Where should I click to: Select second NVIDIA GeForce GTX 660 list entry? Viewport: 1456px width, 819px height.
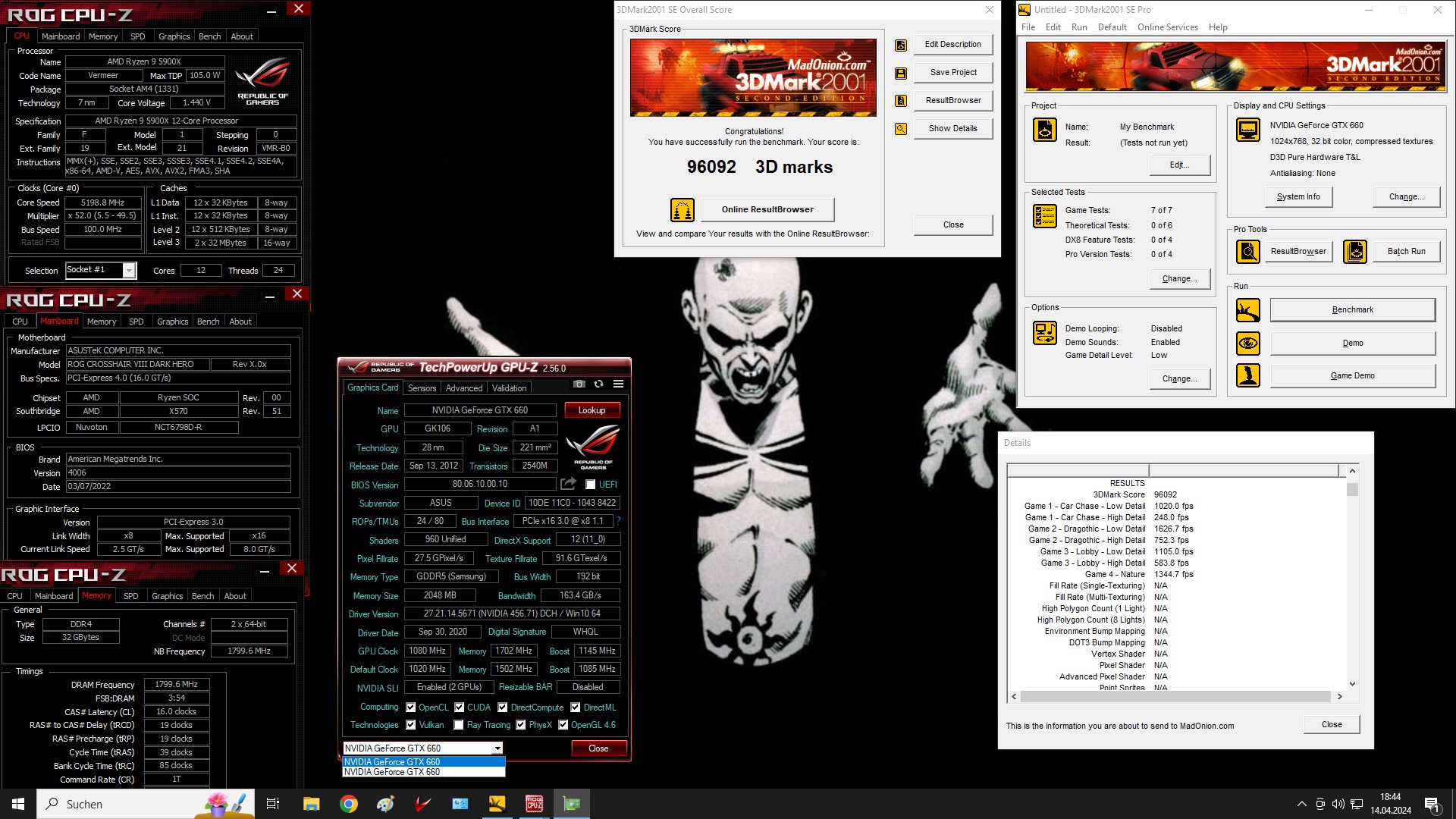[x=424, y=772]
